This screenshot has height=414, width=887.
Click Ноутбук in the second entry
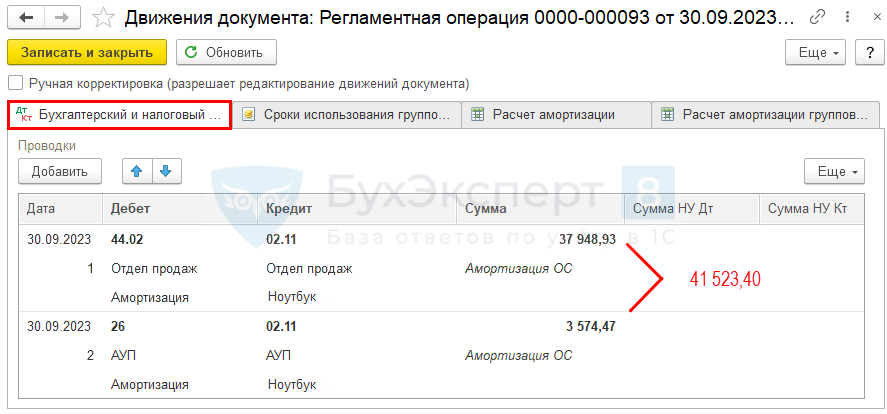click(292, 385)
